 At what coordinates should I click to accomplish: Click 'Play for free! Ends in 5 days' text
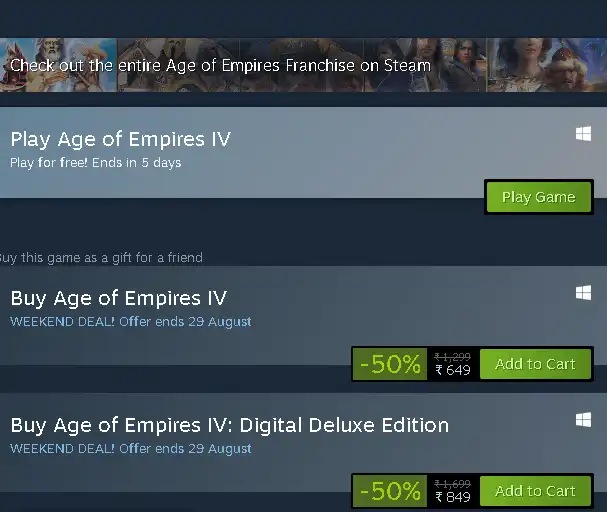tap(95, 162)
